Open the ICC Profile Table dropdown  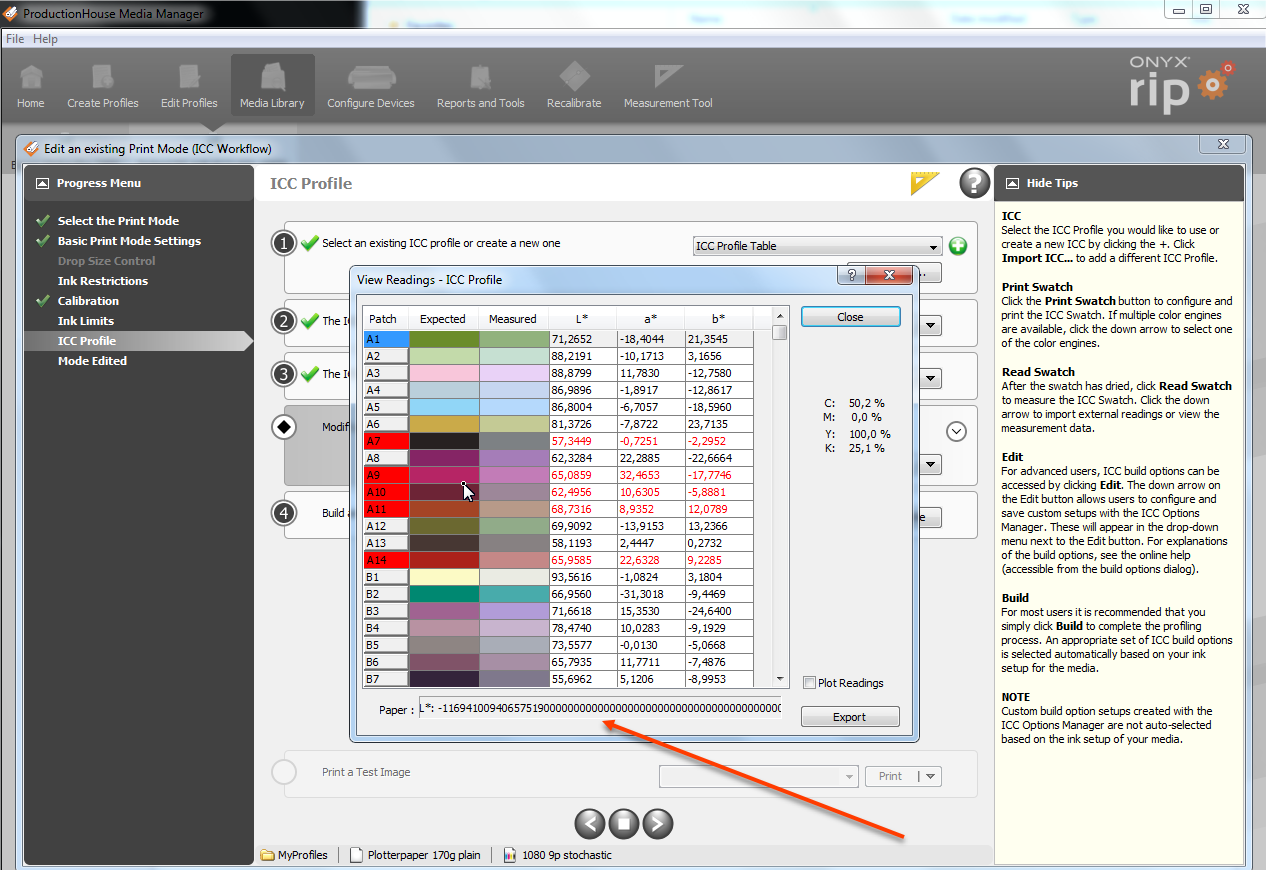point(817,246)
